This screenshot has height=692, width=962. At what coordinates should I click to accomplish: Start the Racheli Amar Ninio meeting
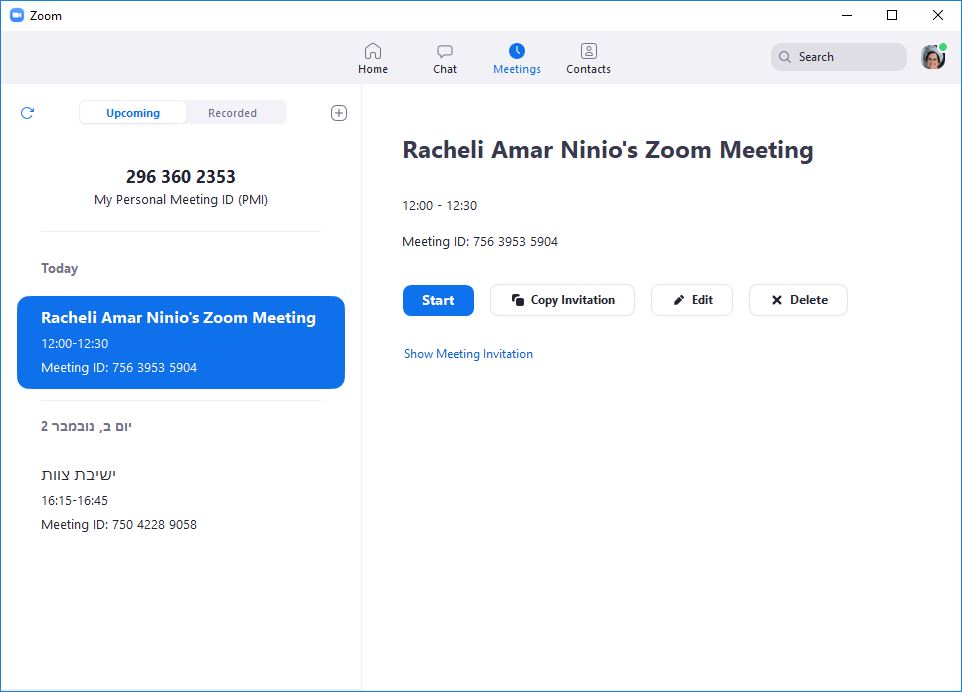[438, 300]
